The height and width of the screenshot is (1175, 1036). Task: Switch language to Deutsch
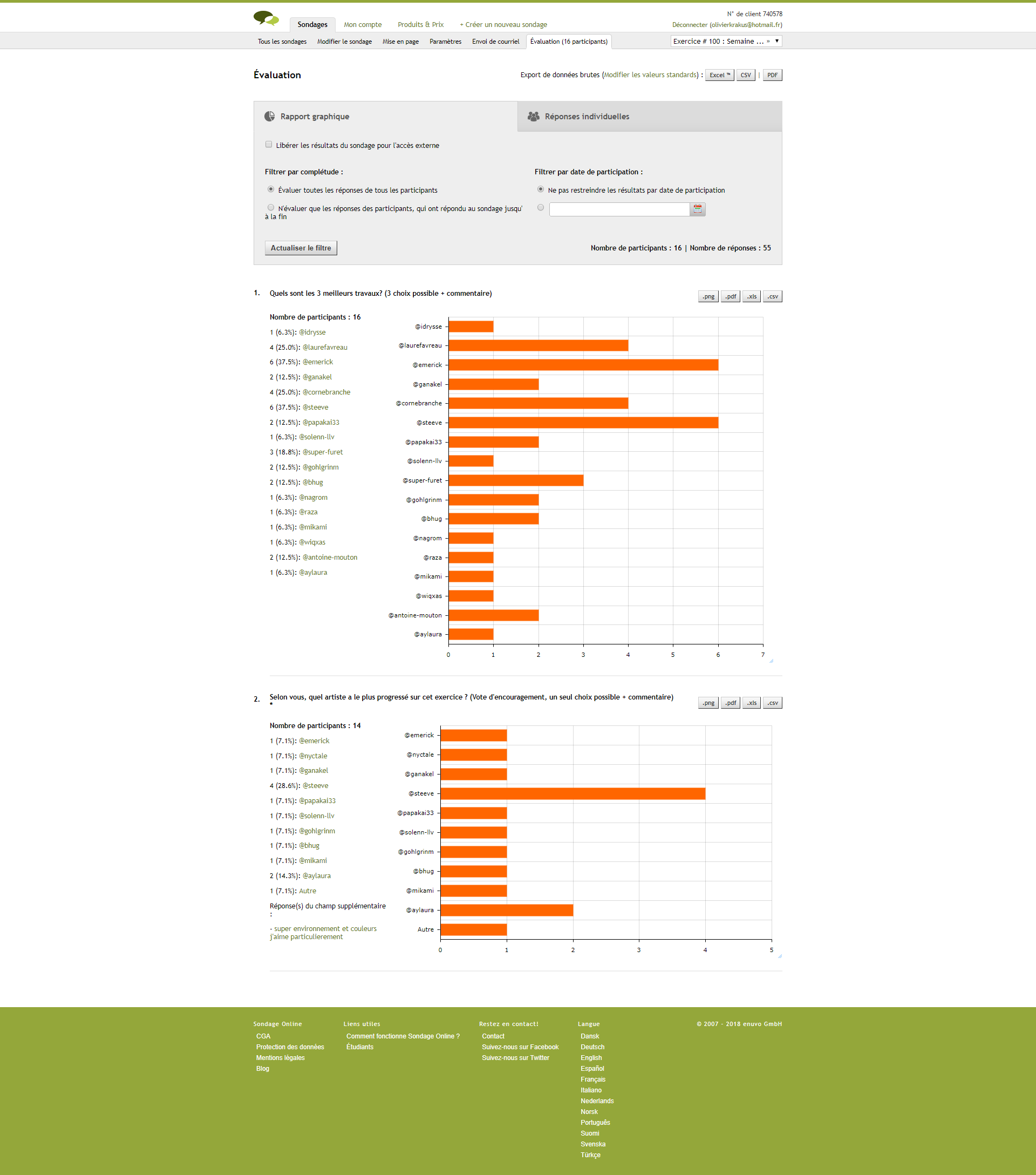click(592, 1048)
